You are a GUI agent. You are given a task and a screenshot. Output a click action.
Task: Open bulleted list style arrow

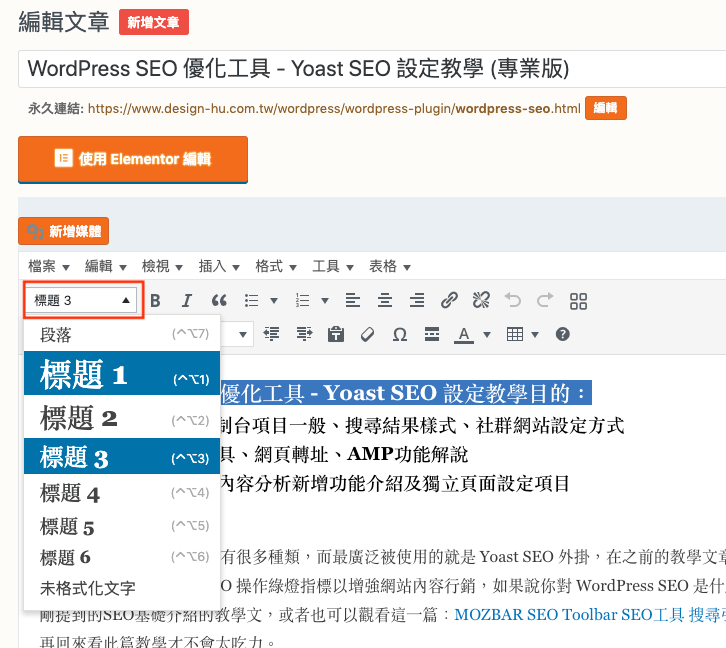tap(274, 301)
